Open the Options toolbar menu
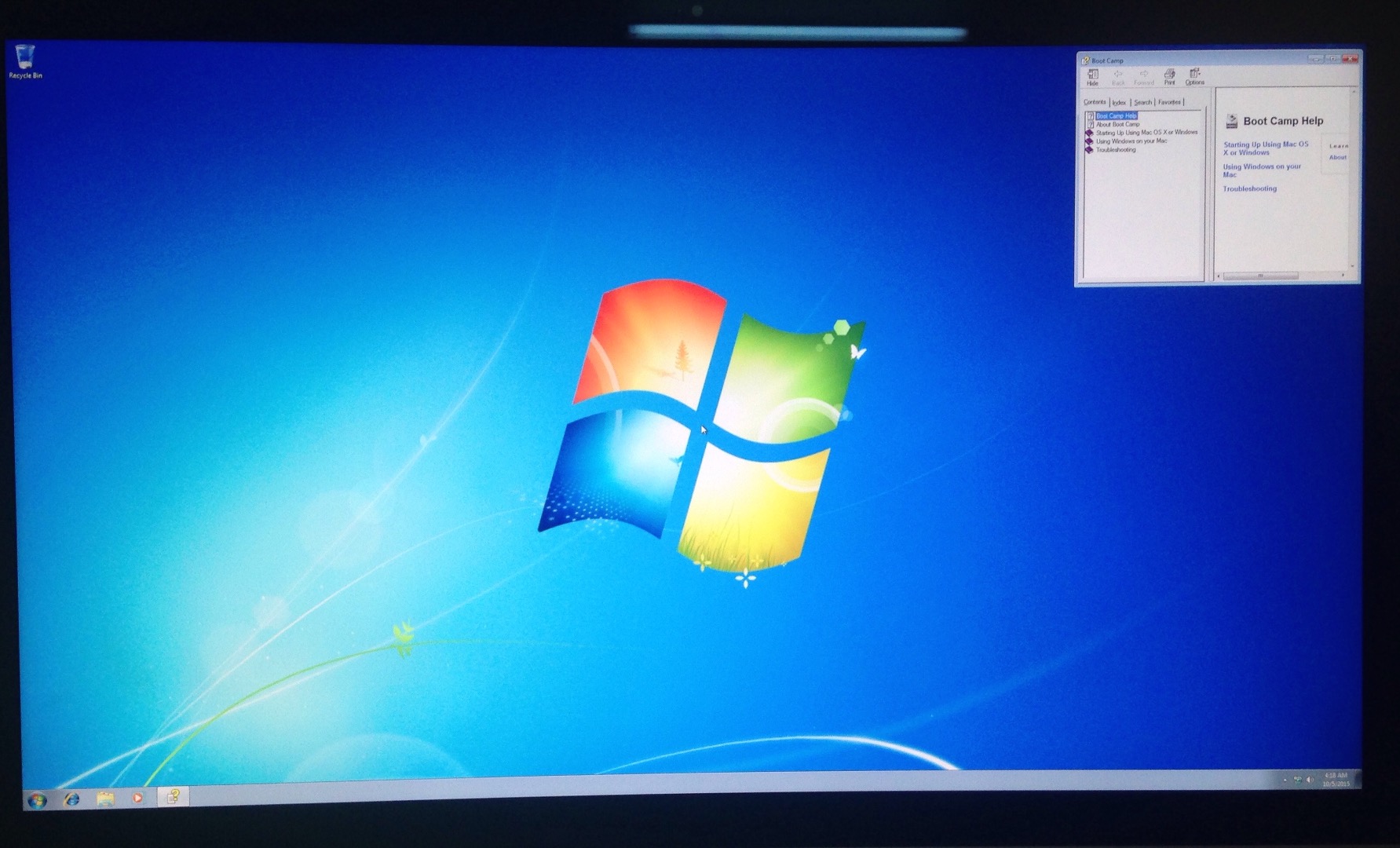The width and height of the screenshot is (1400, 848). (x=1194, y=77)
